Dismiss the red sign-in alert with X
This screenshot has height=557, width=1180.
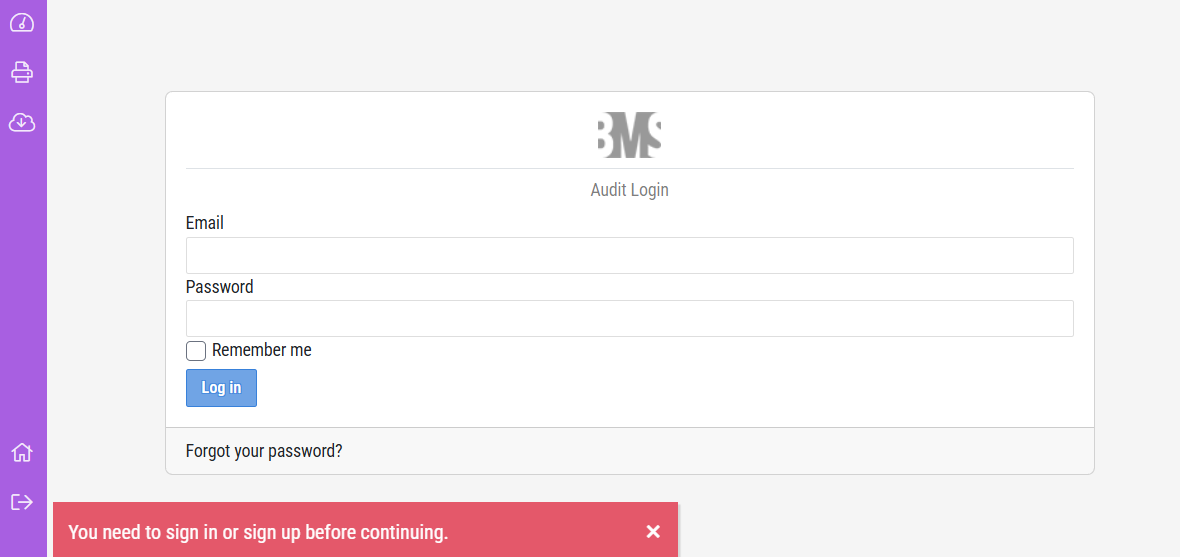pyautogui.click(x=653, y=531)
